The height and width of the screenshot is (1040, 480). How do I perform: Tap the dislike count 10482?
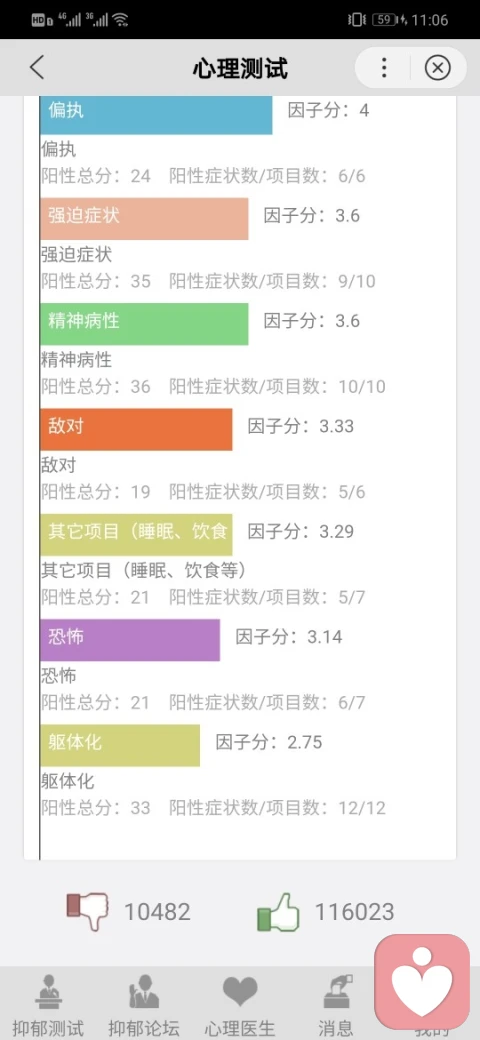click(157, 912)
